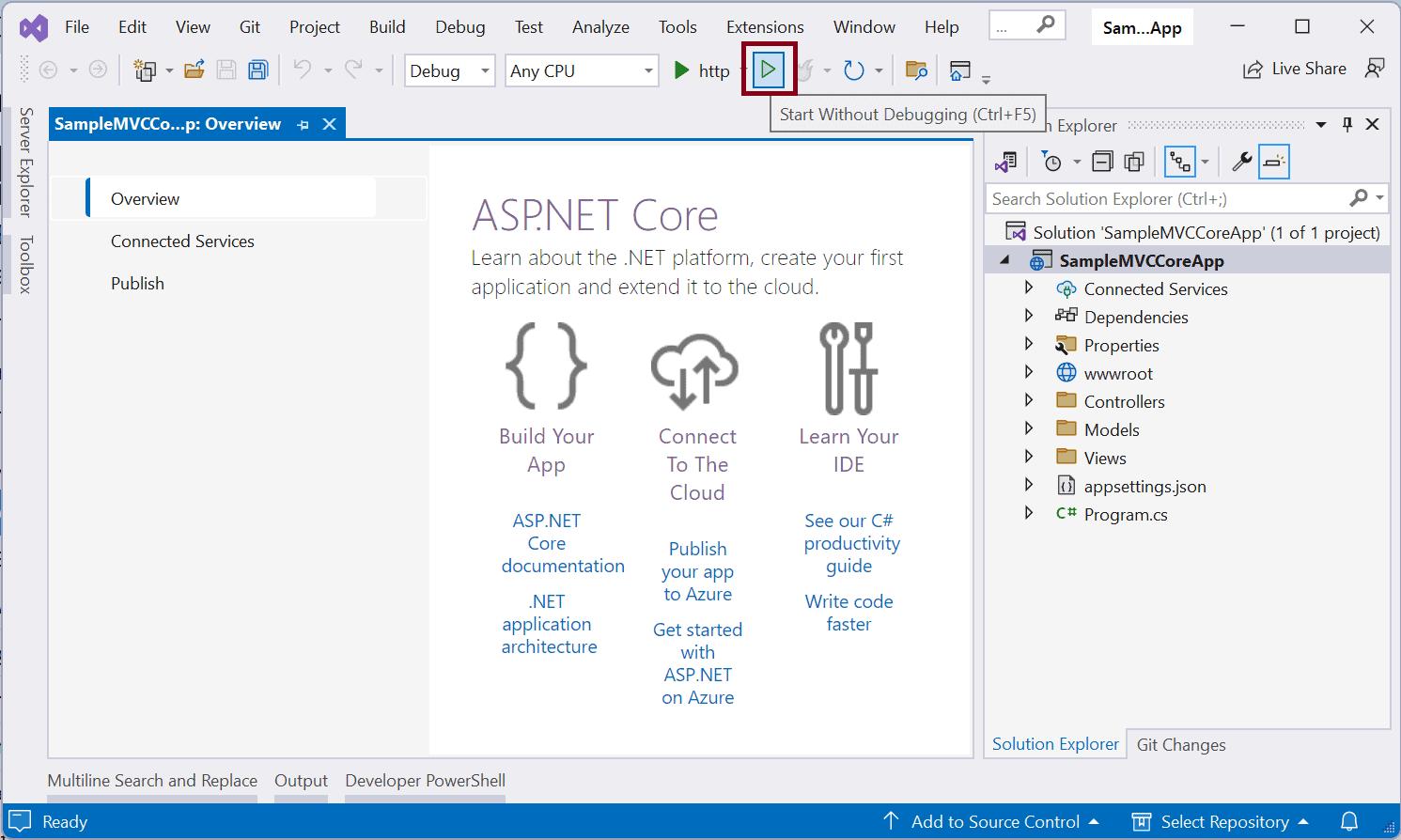Start the app without debugging
1401x840 pixels.
point(768,70)
